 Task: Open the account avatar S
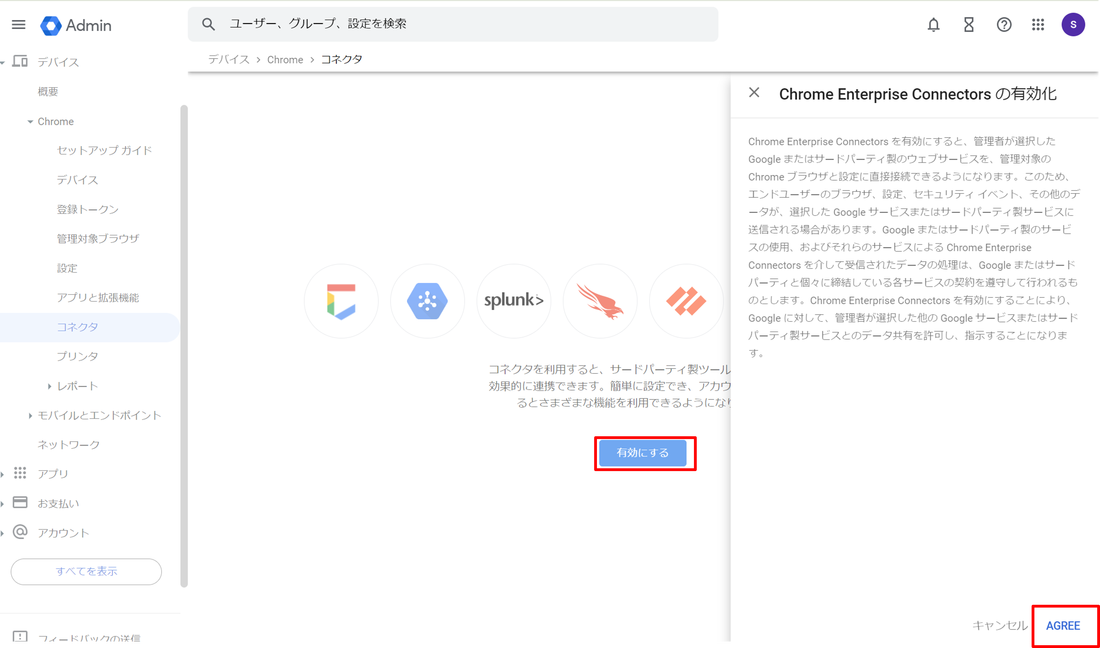click(1073, 25)
